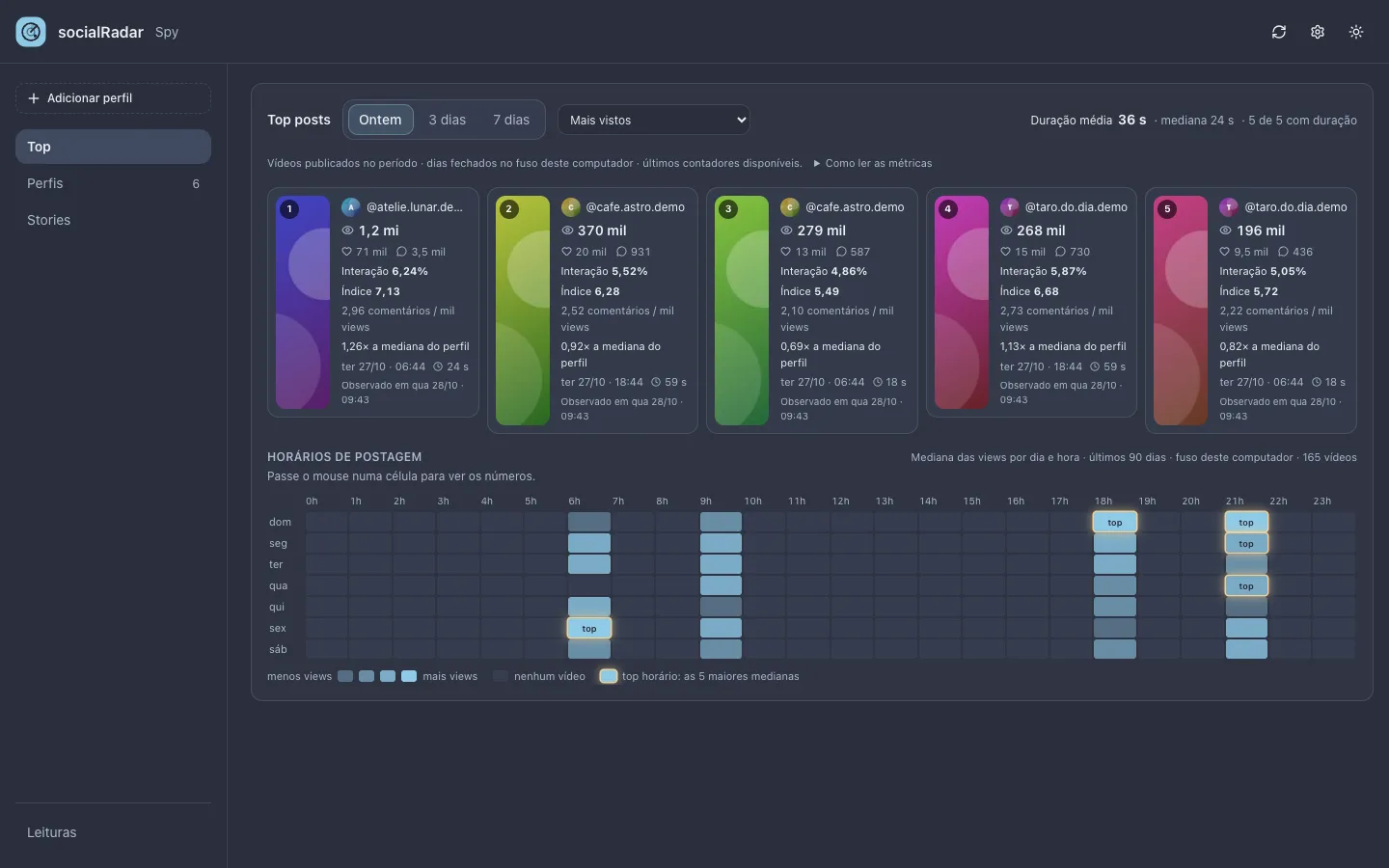Click top cell for qua at 21h
This screenshot has width=1389, height=868.
[1246, 585]
